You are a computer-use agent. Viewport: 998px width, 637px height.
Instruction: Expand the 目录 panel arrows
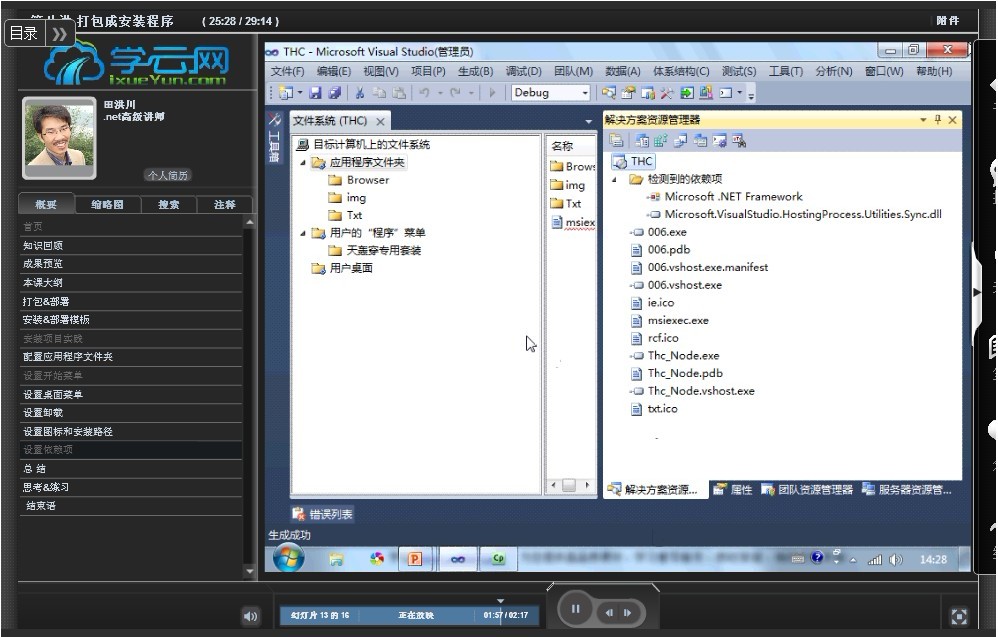(x=59, y=33)
